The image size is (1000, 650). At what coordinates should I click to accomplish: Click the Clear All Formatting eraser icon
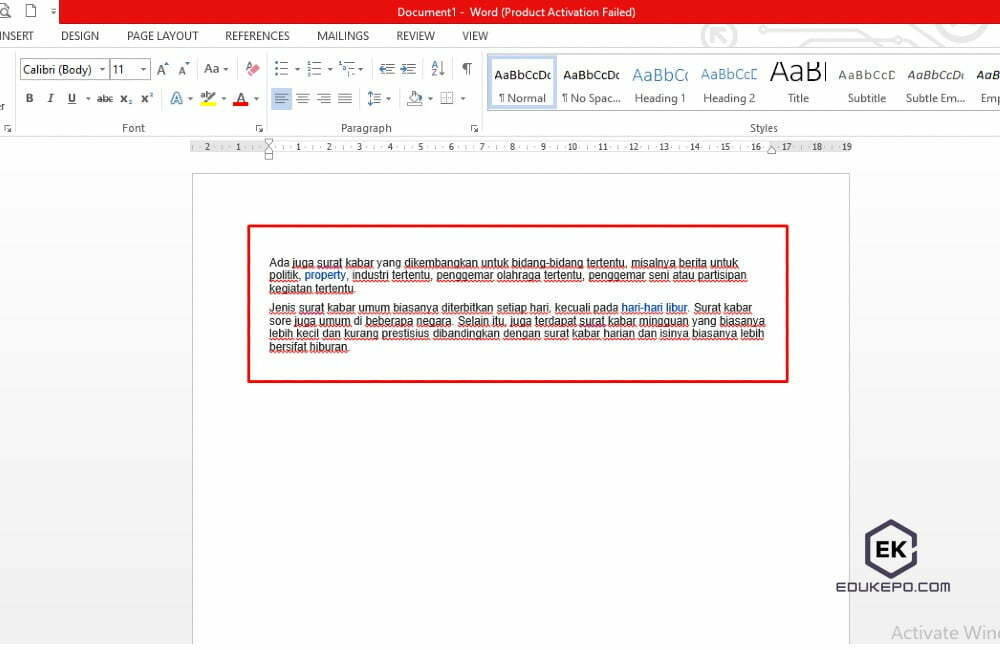click(252, 69)
